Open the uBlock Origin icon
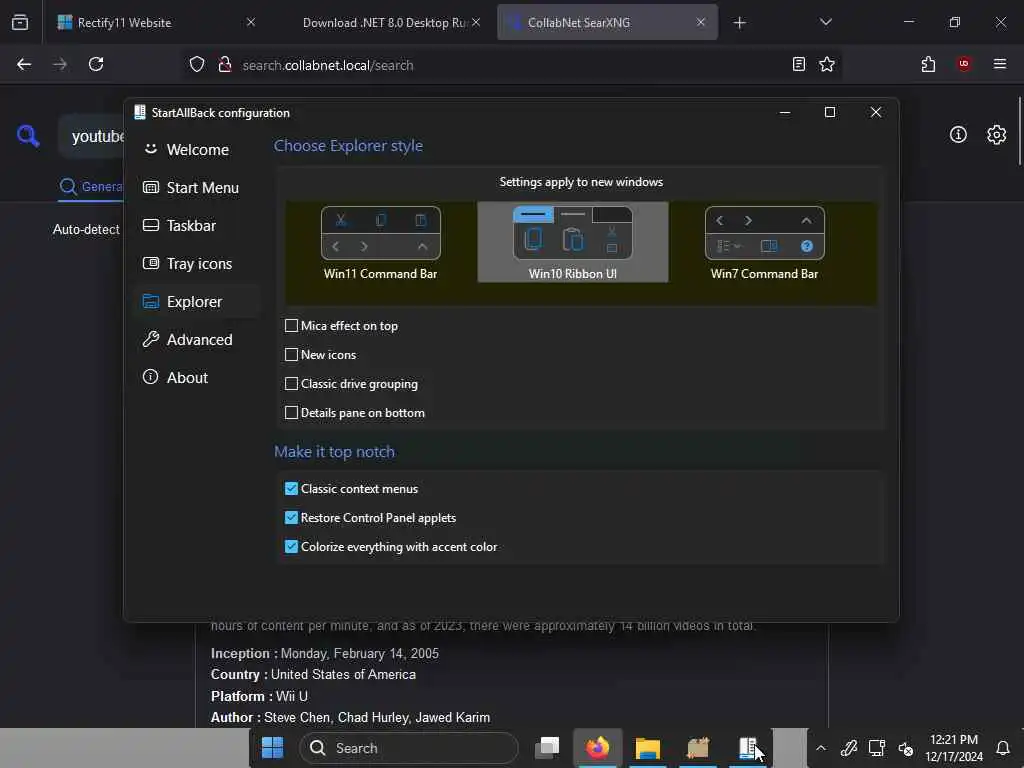The width and height of the screenshot is (1024, 768). 964,64
